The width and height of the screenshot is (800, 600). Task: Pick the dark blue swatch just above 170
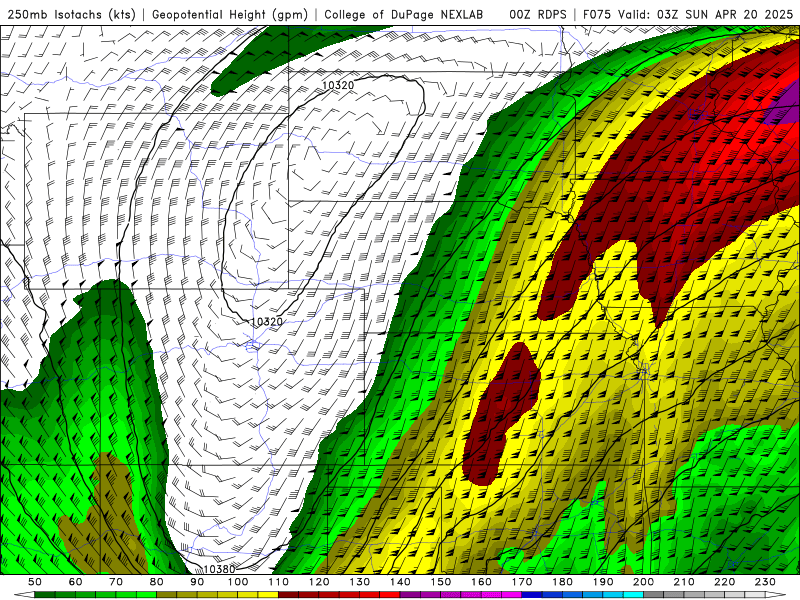(532, 594)
